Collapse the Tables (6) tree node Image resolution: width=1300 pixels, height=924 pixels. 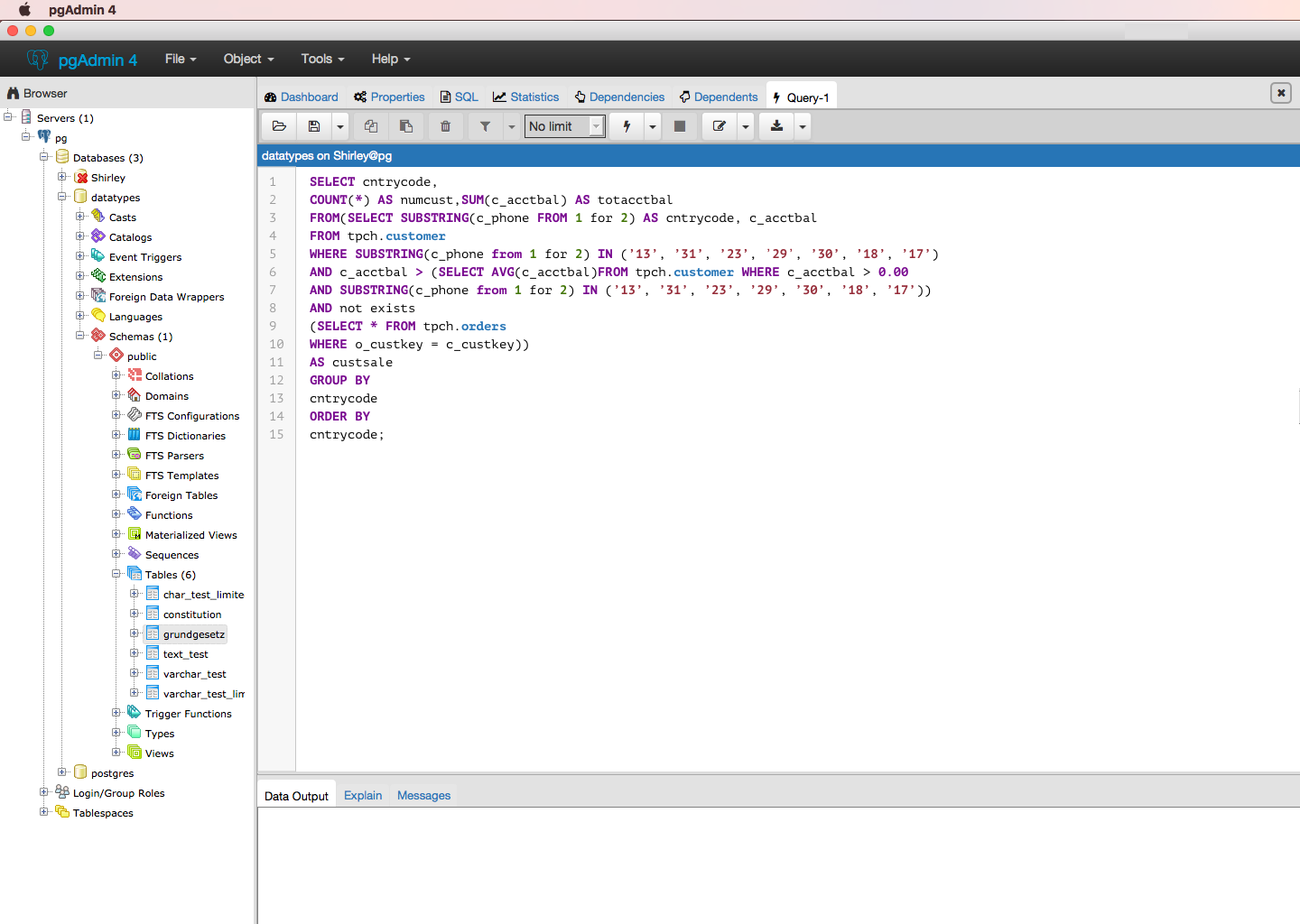(116, 574)
